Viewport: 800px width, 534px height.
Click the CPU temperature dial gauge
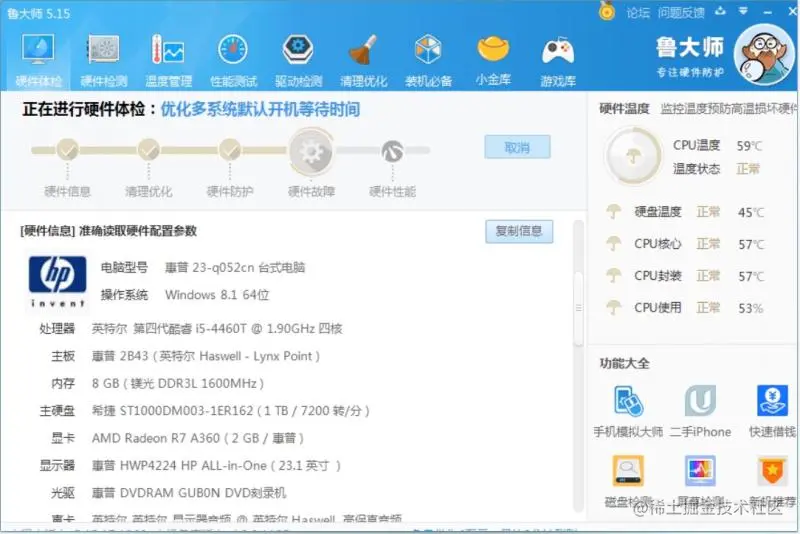(632, 155)
